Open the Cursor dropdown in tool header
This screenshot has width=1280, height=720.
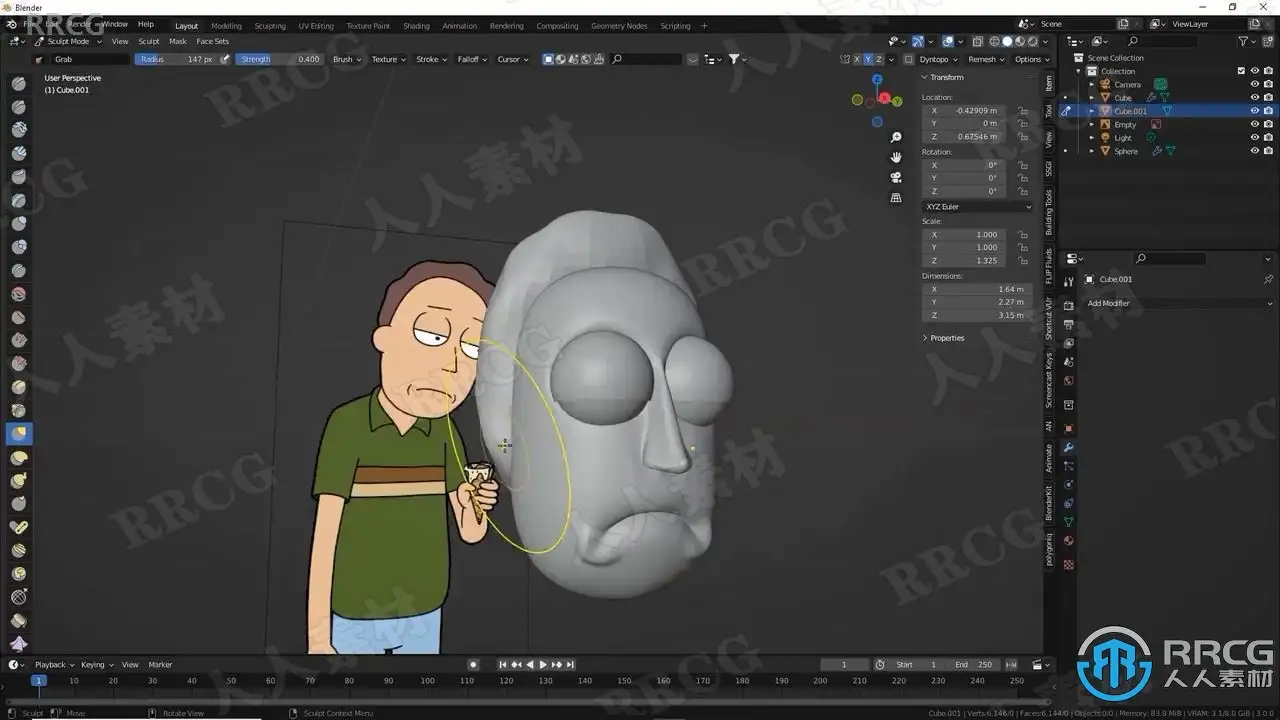click(x=512, y=59)
